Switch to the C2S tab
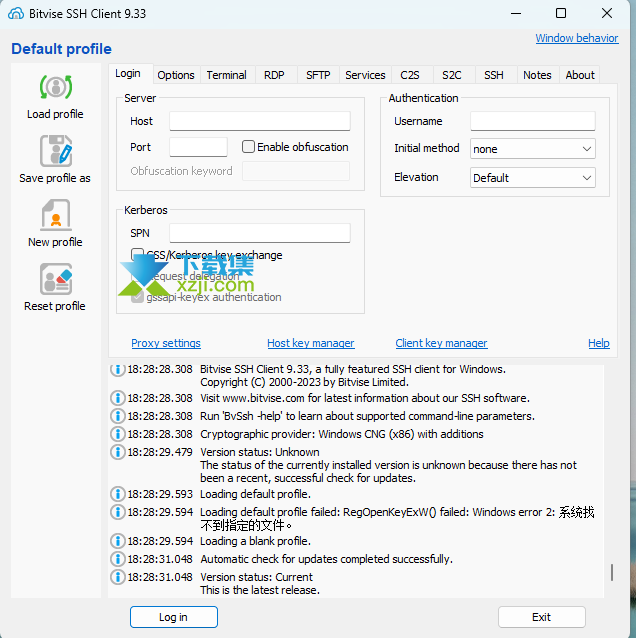Viewport: 636px width, 638px height. (410, 75)
